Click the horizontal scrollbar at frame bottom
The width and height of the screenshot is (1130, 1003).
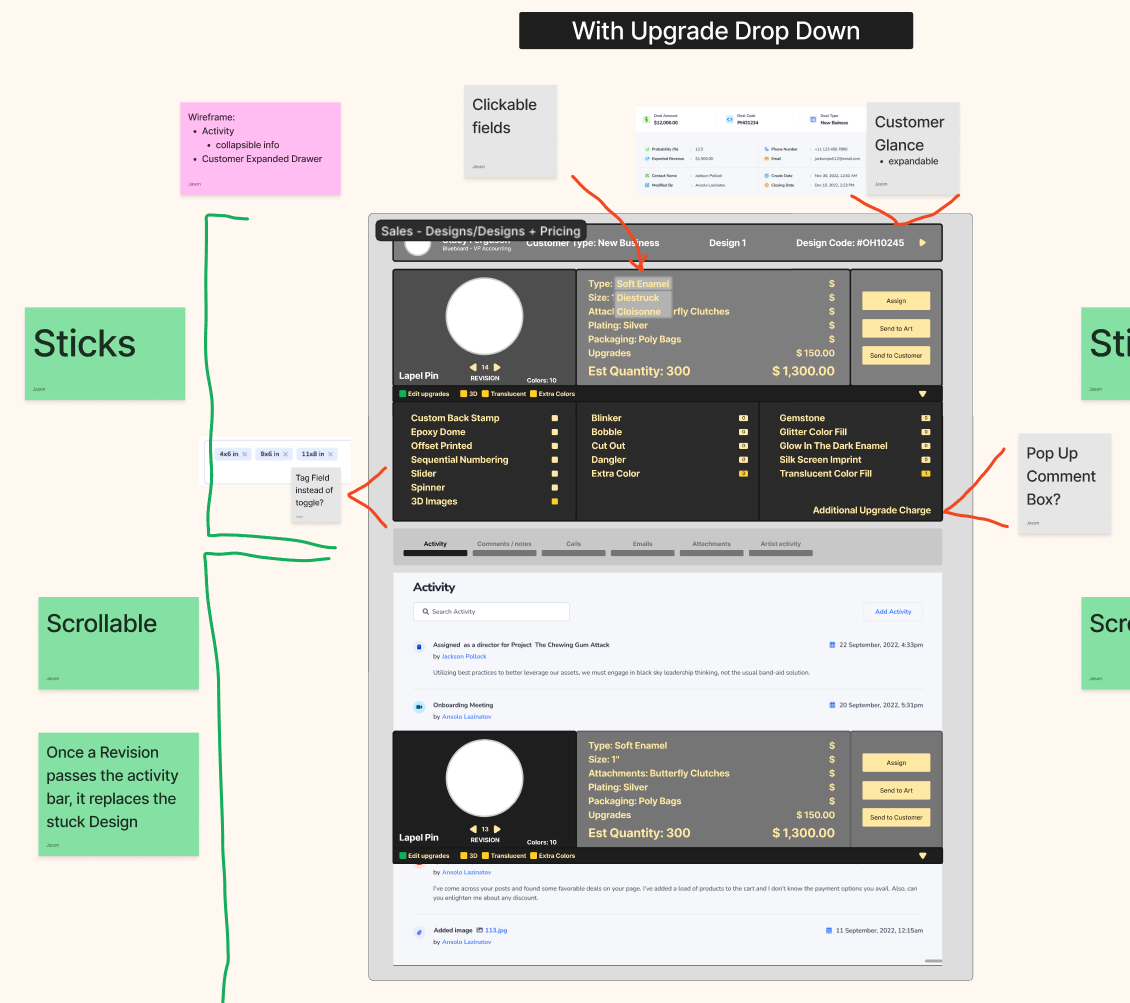(933, 961)
